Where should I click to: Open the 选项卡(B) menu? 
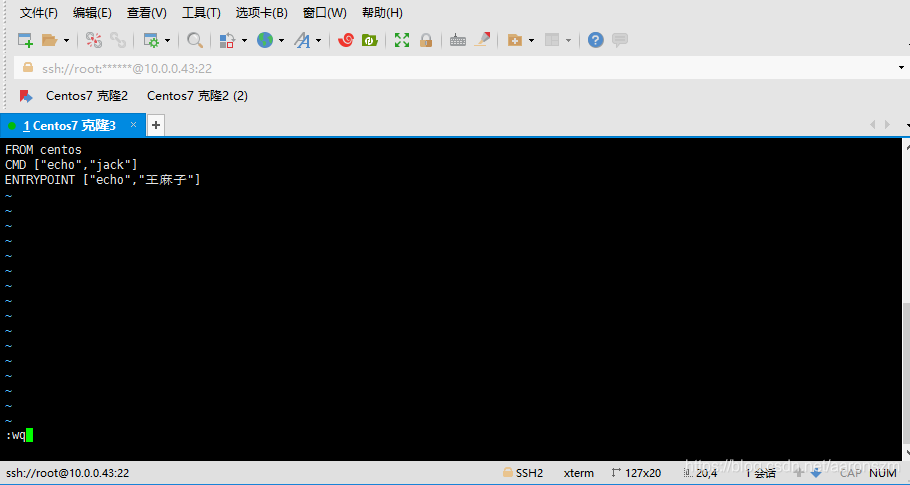[262, 13]
